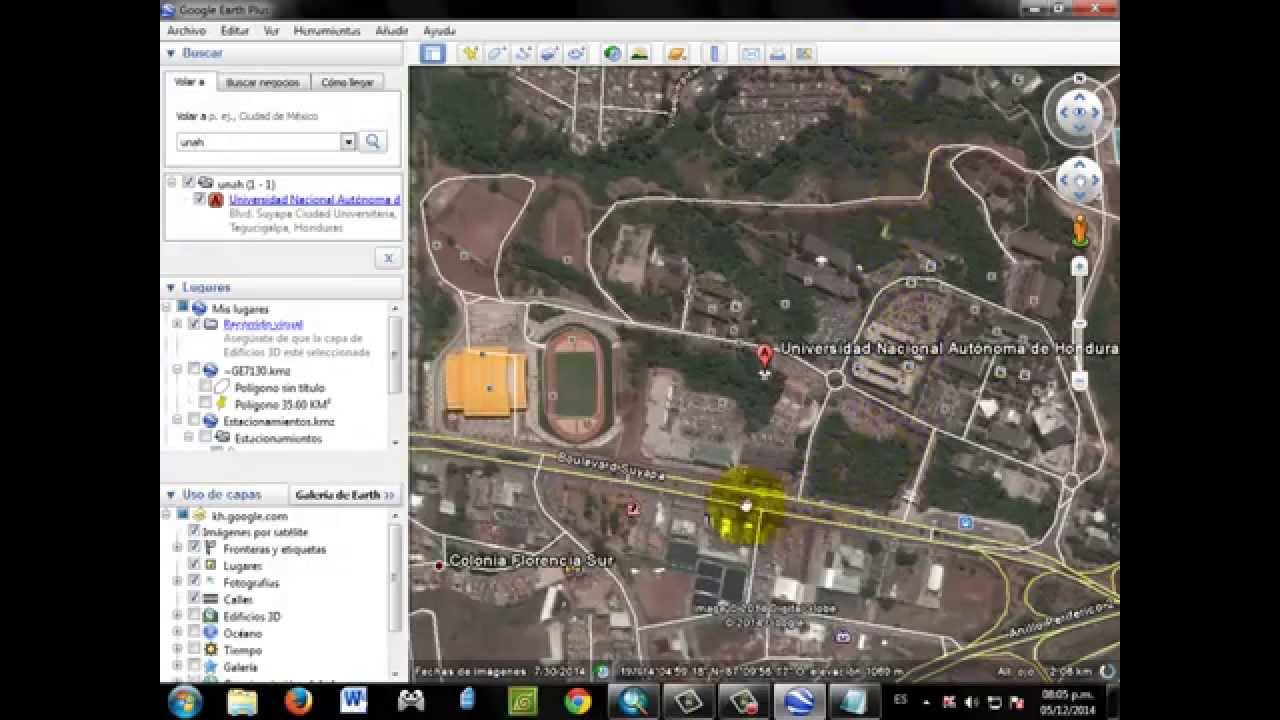Check the Estacionamientos.kmz checkbox
Viewport: 1280px width, 720px height.
coord(194,421)
